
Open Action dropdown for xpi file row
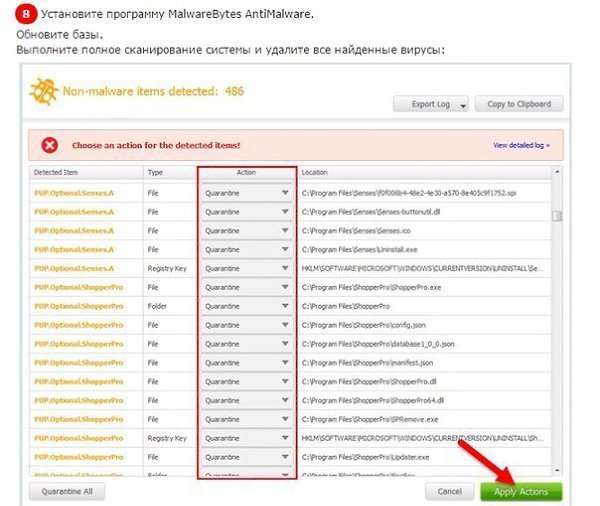(x=246, y=192)
